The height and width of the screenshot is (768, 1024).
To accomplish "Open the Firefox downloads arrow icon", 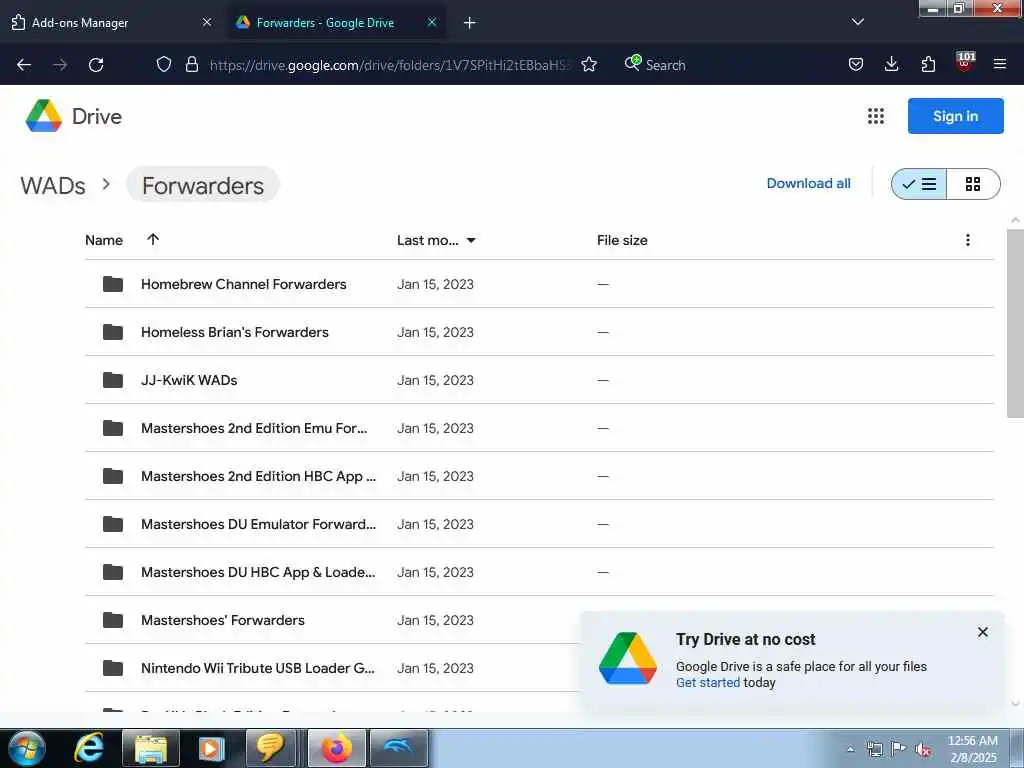I will pyautogui.click(x=891, y=64).
